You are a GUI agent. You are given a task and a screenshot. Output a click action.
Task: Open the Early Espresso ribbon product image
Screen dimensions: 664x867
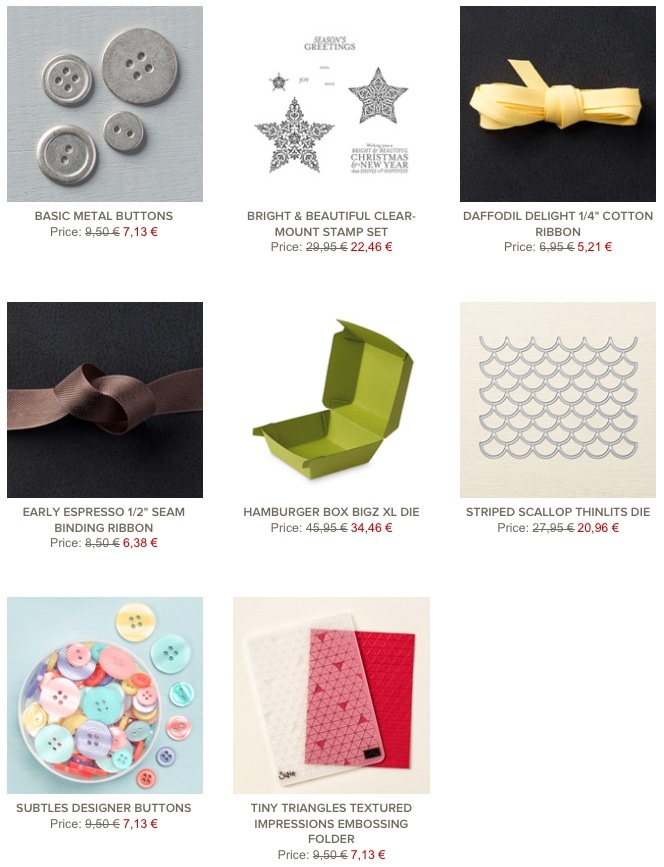pos(105,400)
